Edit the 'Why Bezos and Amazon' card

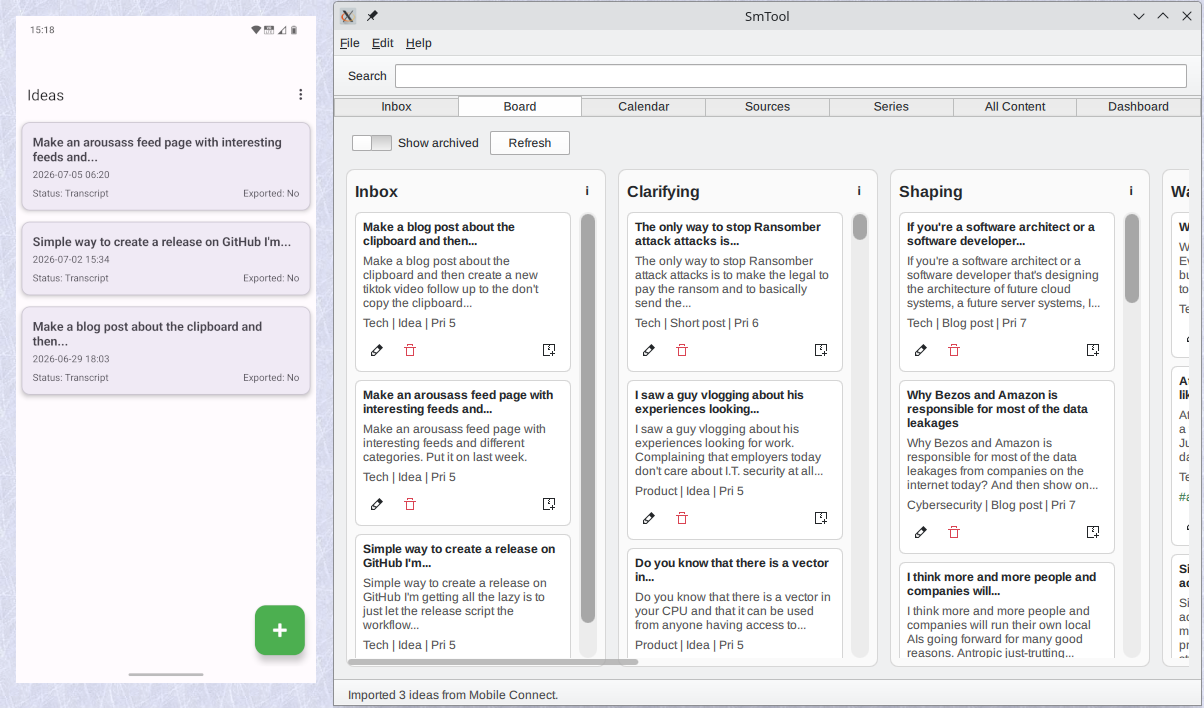(920, 532)
